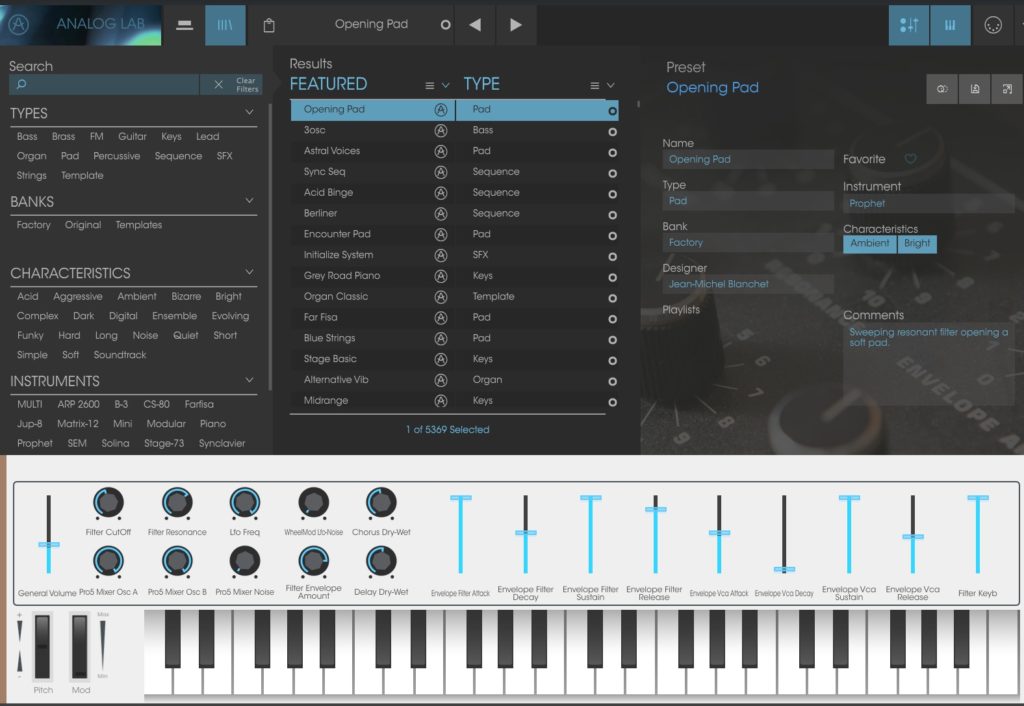The height and width of the screenshot is (706, 1024).
Task: Click the Envelope Filter Decay slider
Action: pos(525,534)
